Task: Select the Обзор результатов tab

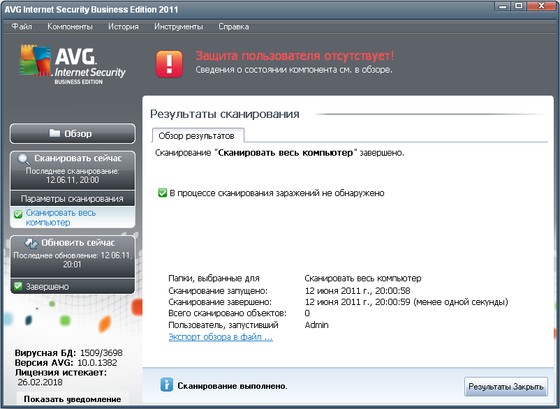Action: (x=197, y=136)
